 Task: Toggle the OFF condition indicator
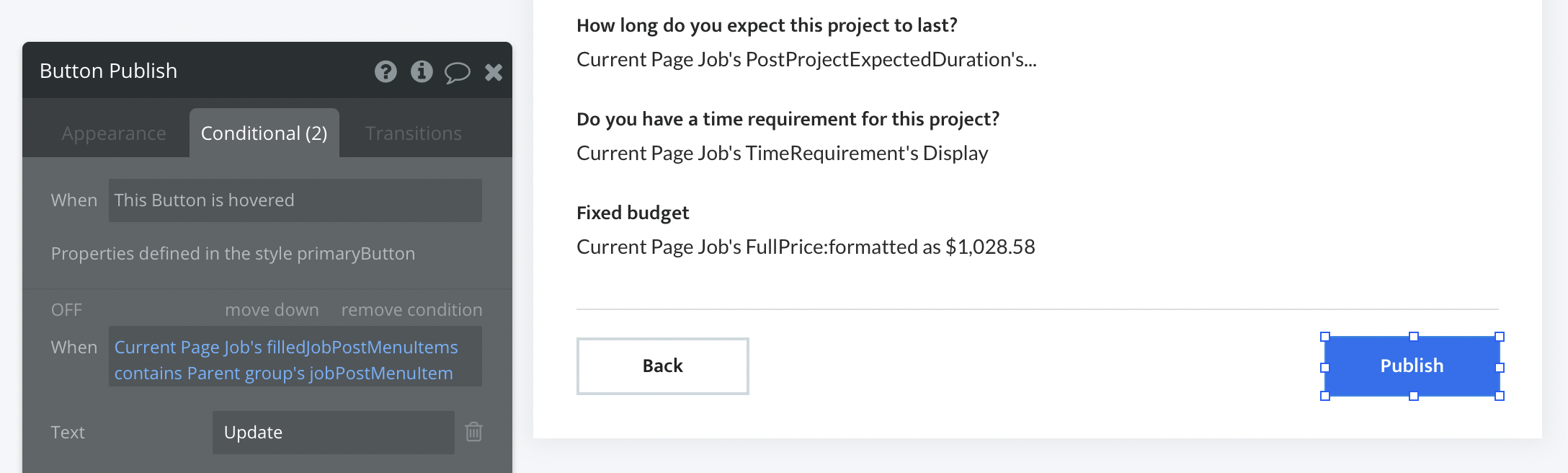click(66, 310)
